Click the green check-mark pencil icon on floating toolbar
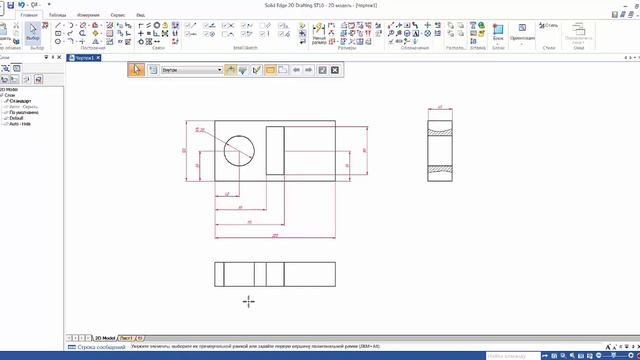 pos(256,70)
